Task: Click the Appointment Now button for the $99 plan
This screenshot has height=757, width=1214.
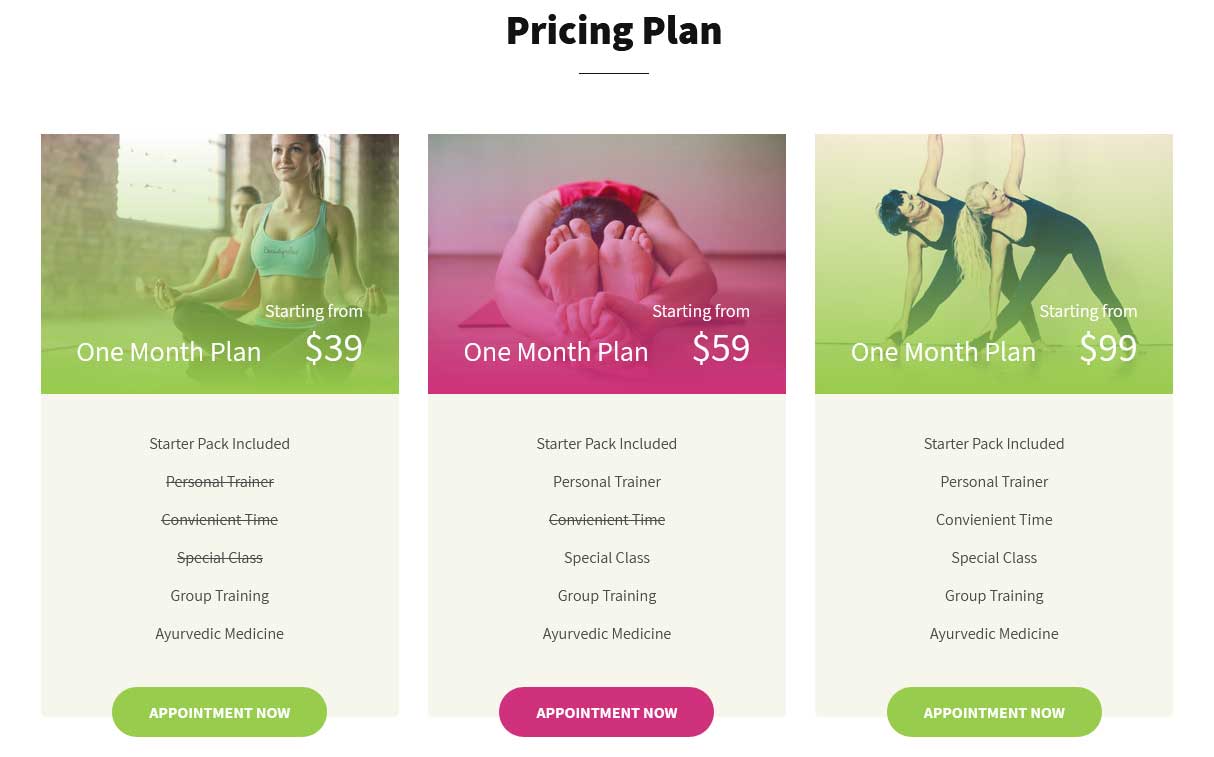Action: pos(994,712)
